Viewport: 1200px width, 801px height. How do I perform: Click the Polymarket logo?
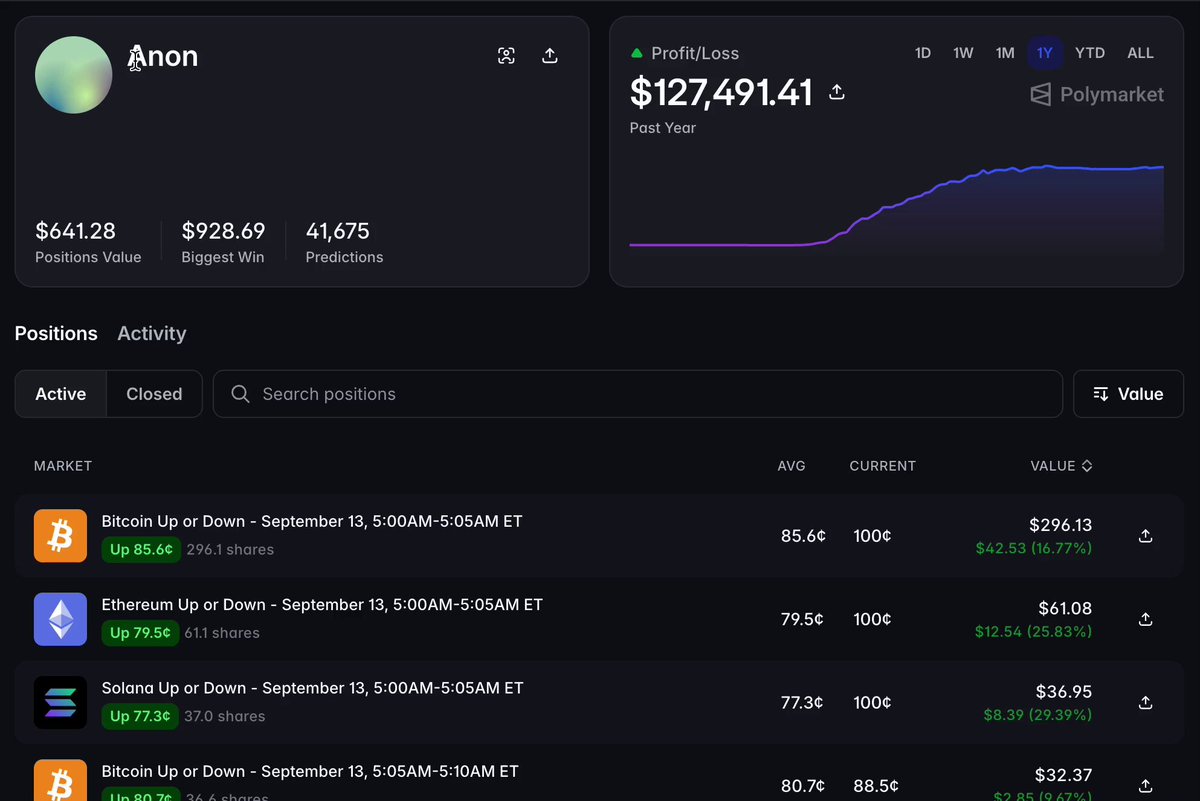pyautogui.click(x=1097, y=94)
